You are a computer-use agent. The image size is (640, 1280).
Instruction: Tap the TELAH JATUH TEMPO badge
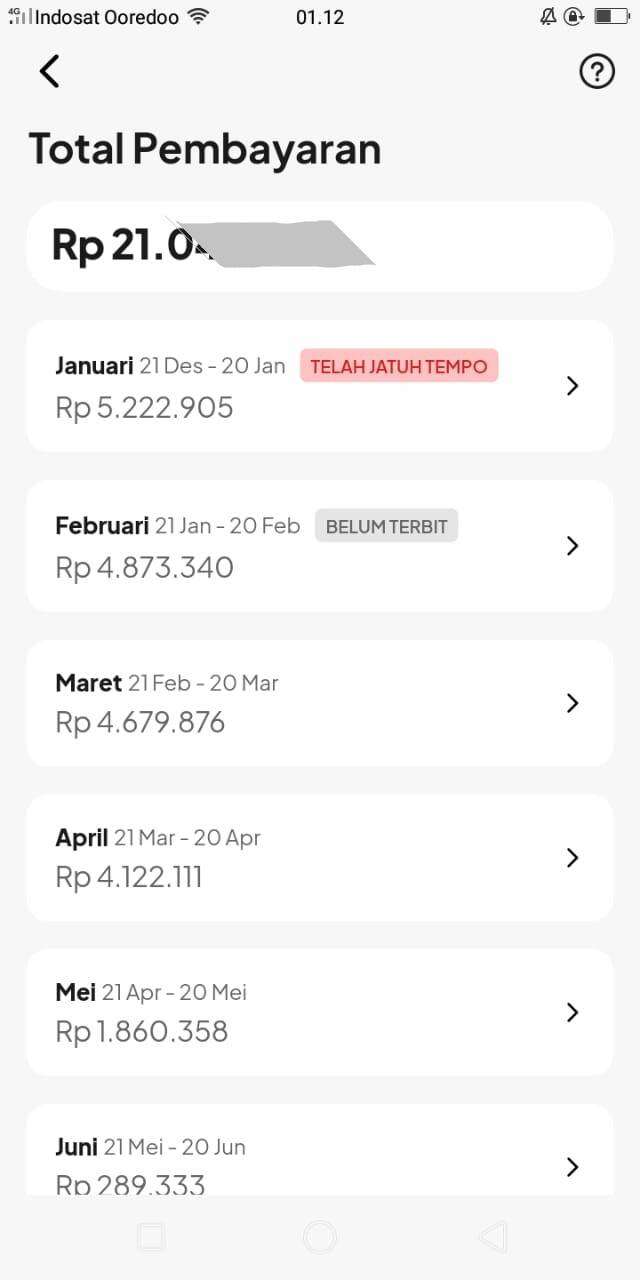(x=399, y=366)
